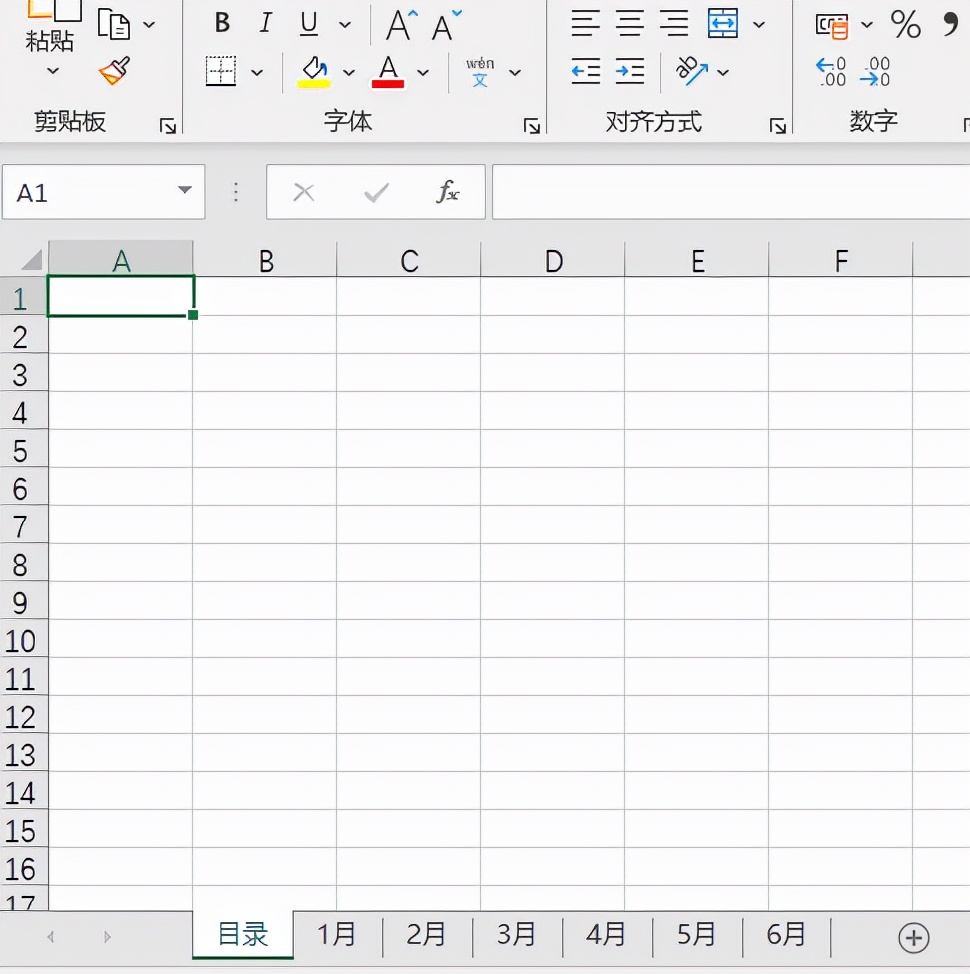Toggle Underline formatting
The image size is (970, 974).
[x=309, y=23]
